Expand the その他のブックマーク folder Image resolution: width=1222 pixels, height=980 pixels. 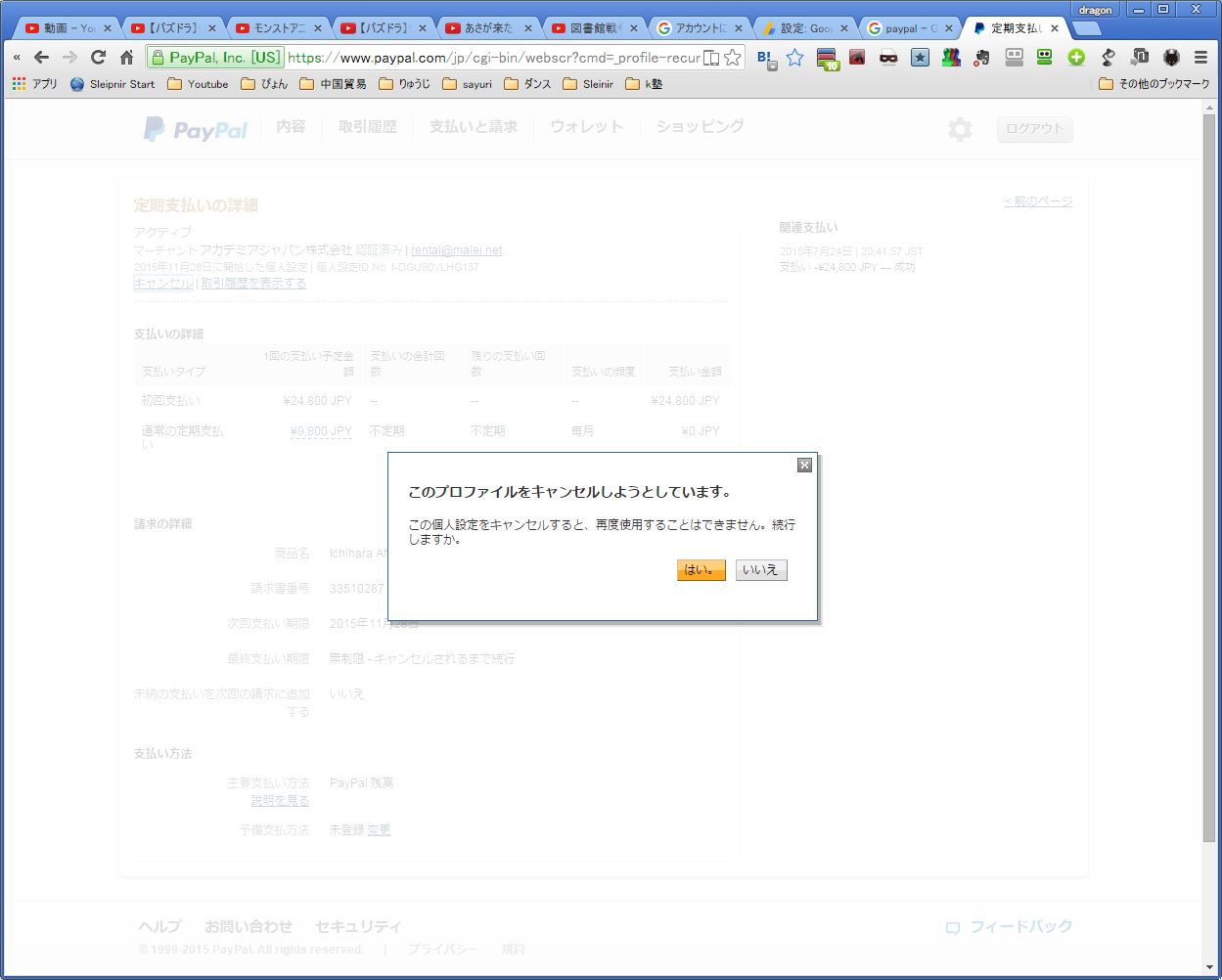(1154, 84)
